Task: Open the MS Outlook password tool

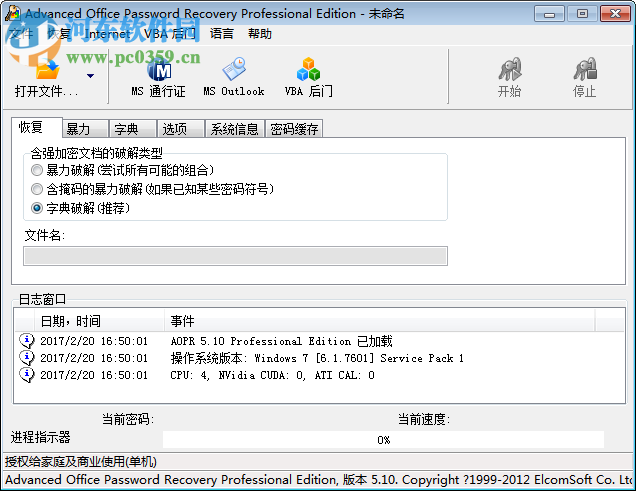Action: [x=234, y=79]
